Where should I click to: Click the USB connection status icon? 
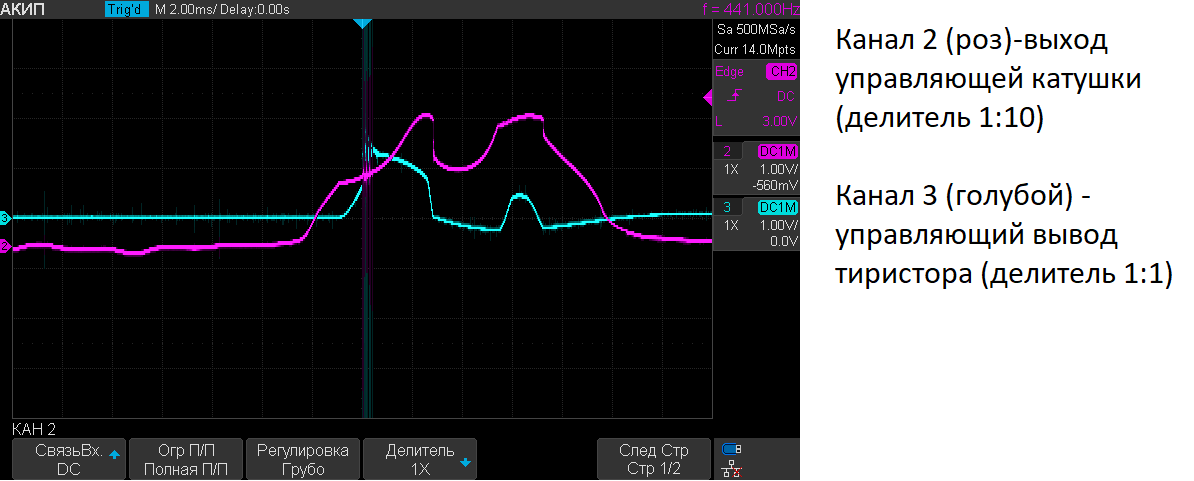coord(731,448)
